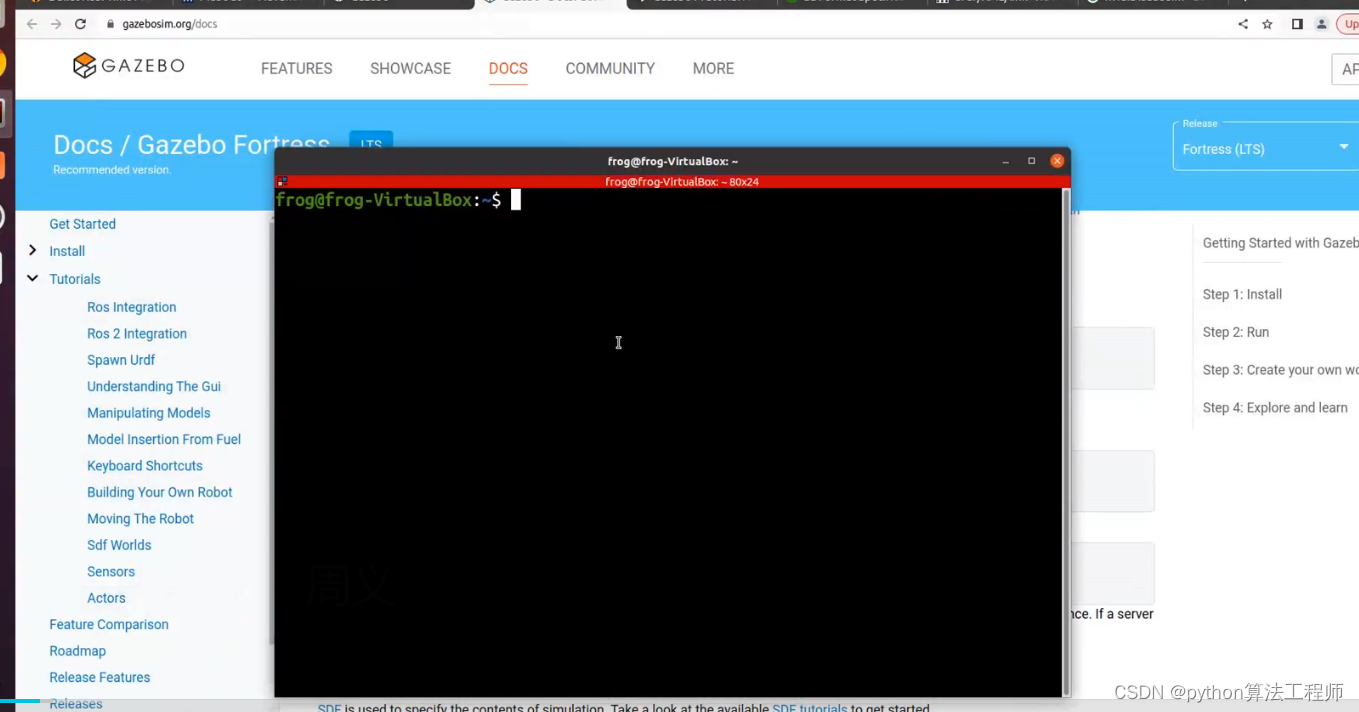Click the terminal window scrollbar
The width and height of the screenshot is (1359, 712).
click(1065, 442)
